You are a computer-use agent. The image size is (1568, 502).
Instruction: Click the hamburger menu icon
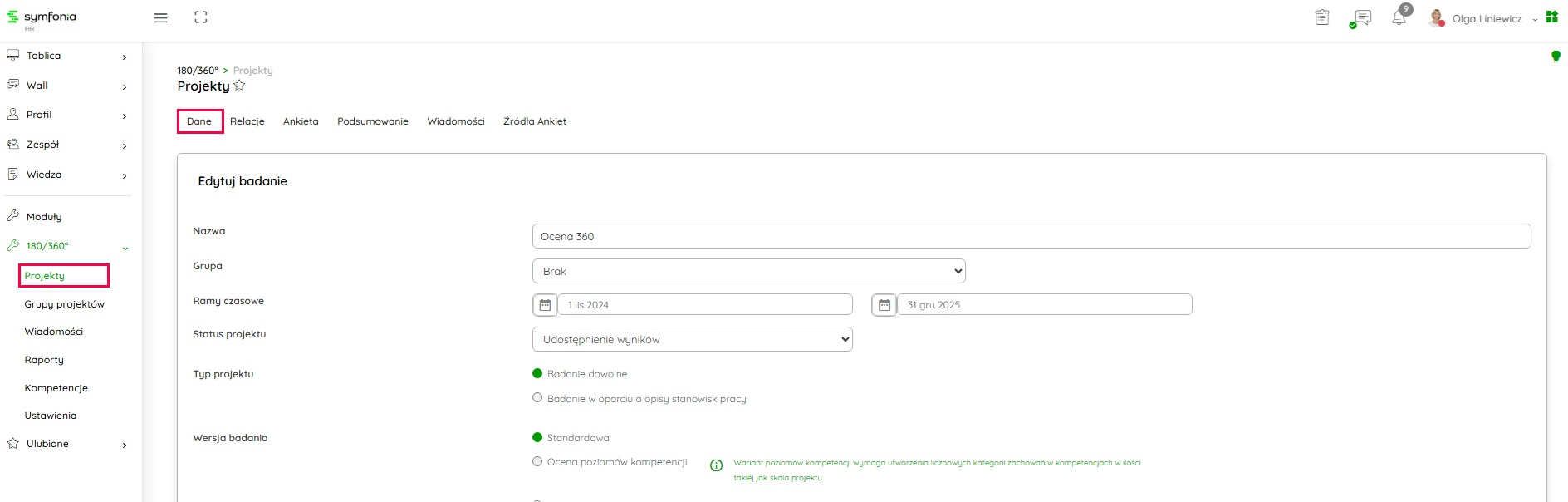(x=160, y=18)
